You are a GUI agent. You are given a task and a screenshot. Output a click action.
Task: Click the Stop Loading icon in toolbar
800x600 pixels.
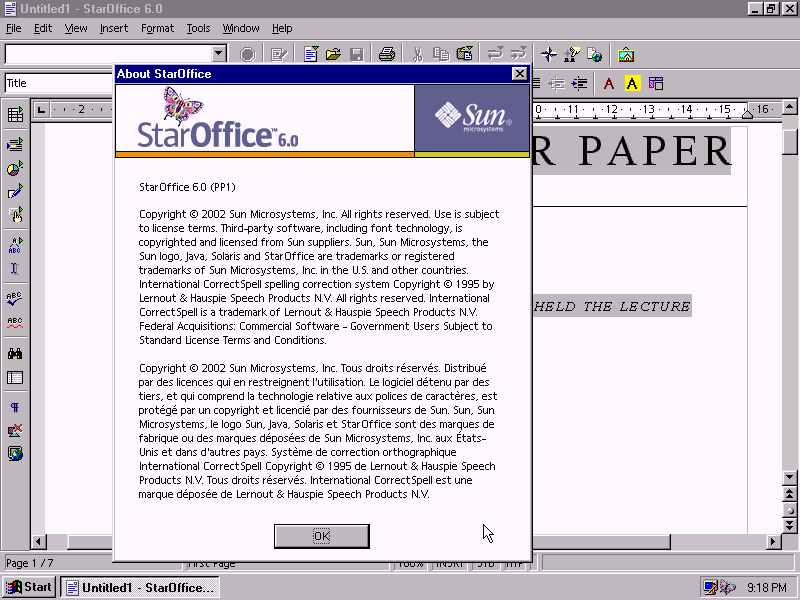(x=247, y=54)
